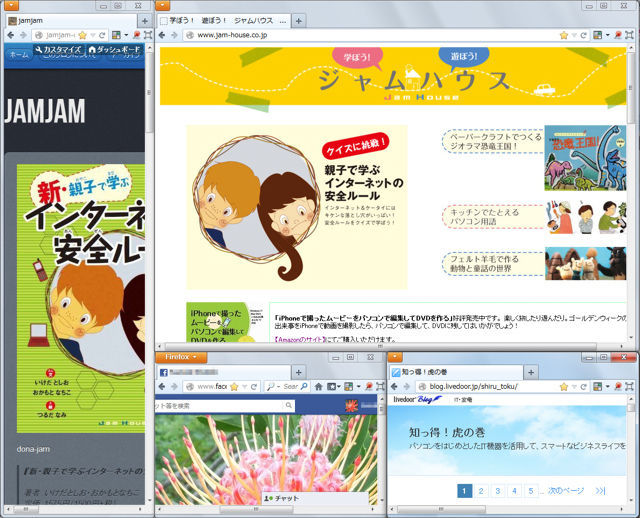Expand panel icon dropdown arrow in livedoor window
The image size is (640, 518).
607,386
